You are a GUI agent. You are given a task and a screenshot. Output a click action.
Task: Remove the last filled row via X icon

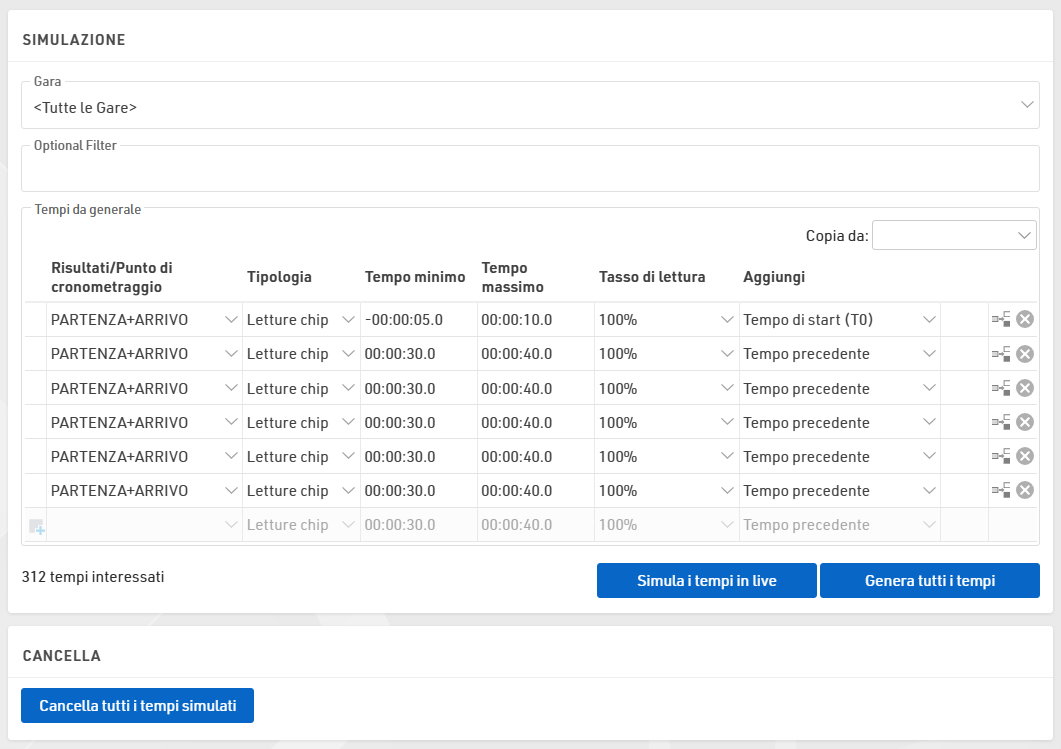tap(1024, 490)
